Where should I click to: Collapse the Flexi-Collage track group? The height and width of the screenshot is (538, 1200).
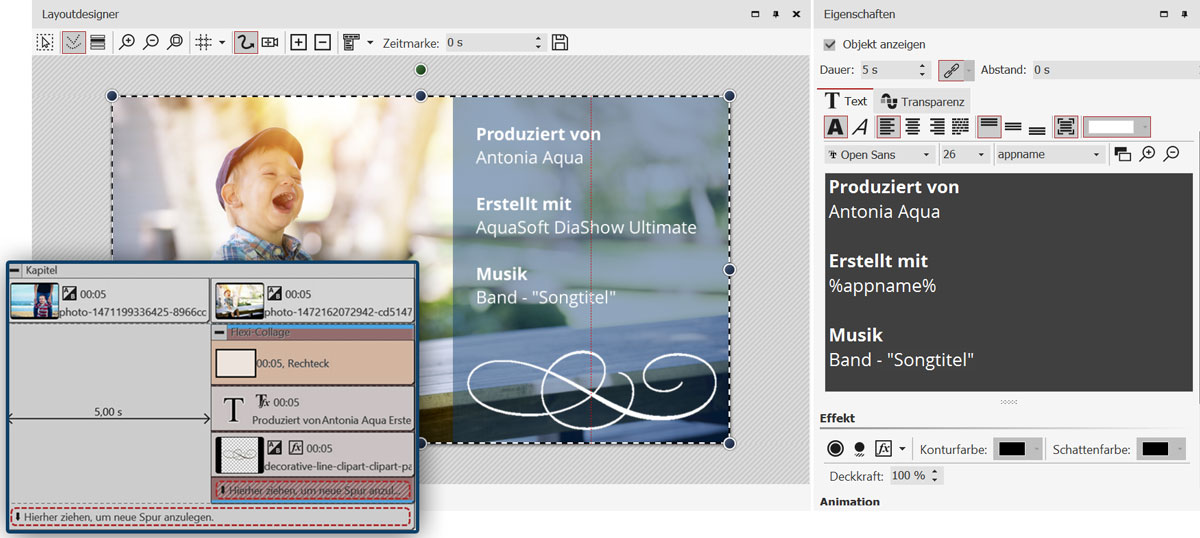(220, 333)
